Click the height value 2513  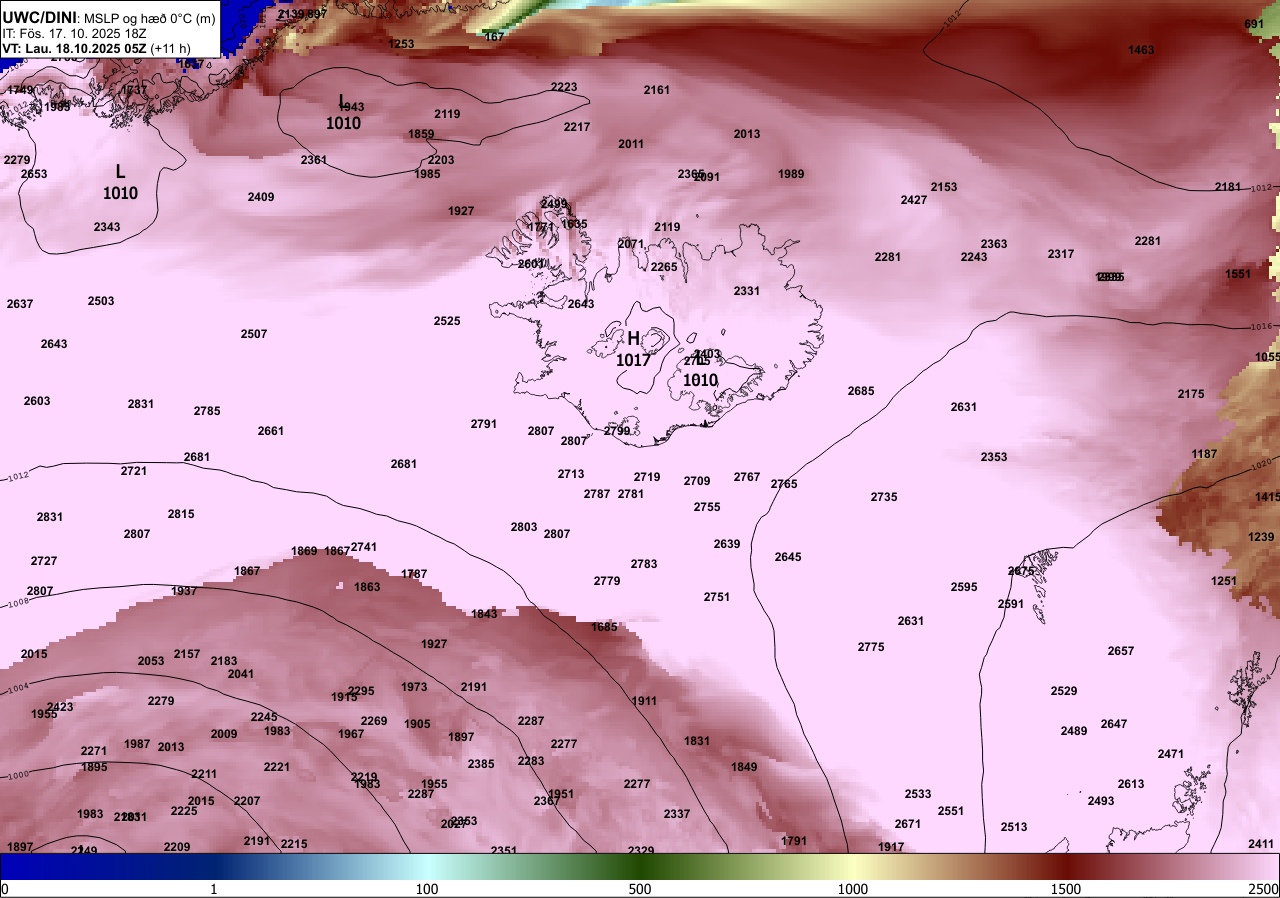[x=1014, y=828]
